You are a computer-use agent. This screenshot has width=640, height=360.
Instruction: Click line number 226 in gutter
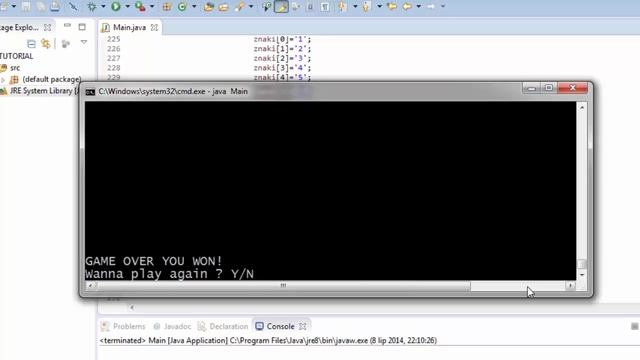[x=113, y=49]
